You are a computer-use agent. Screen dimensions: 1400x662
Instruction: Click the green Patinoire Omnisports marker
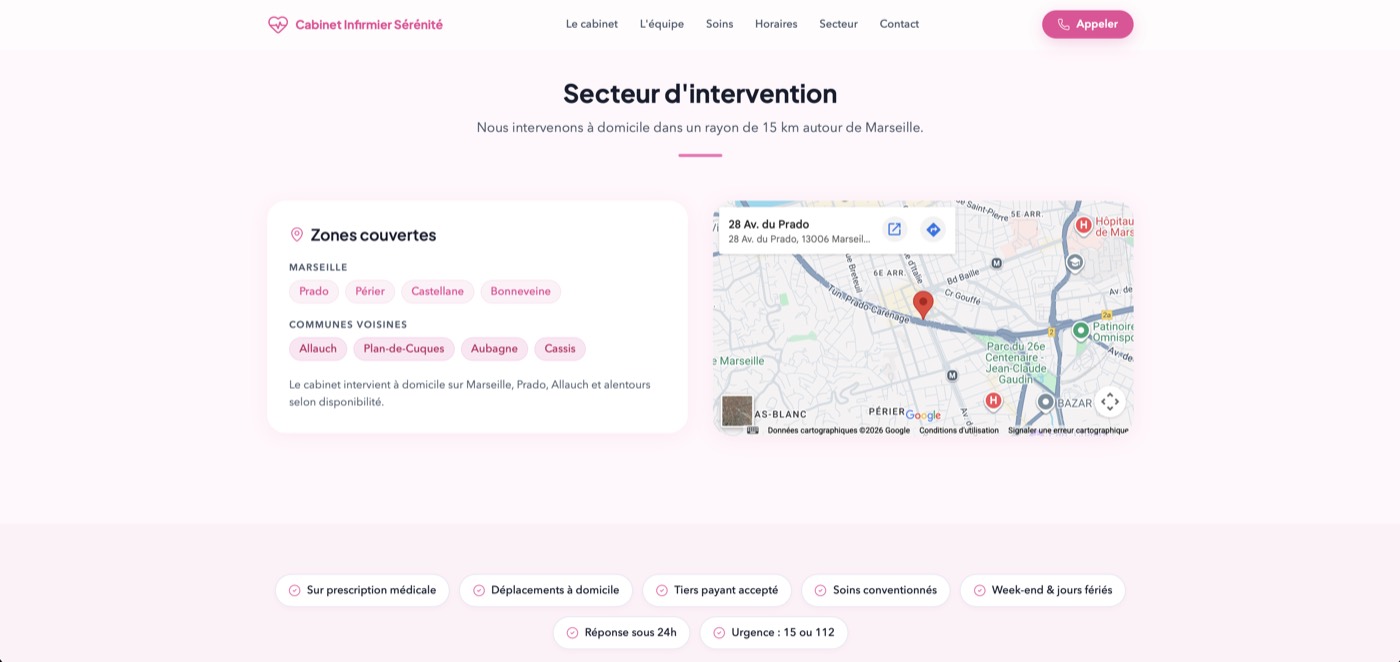(1080, 330)
